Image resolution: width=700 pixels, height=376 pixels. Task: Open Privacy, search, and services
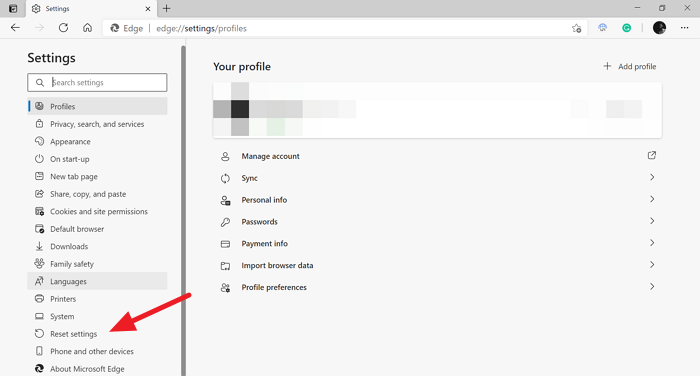pyautogui.click(x=97, y=124)
